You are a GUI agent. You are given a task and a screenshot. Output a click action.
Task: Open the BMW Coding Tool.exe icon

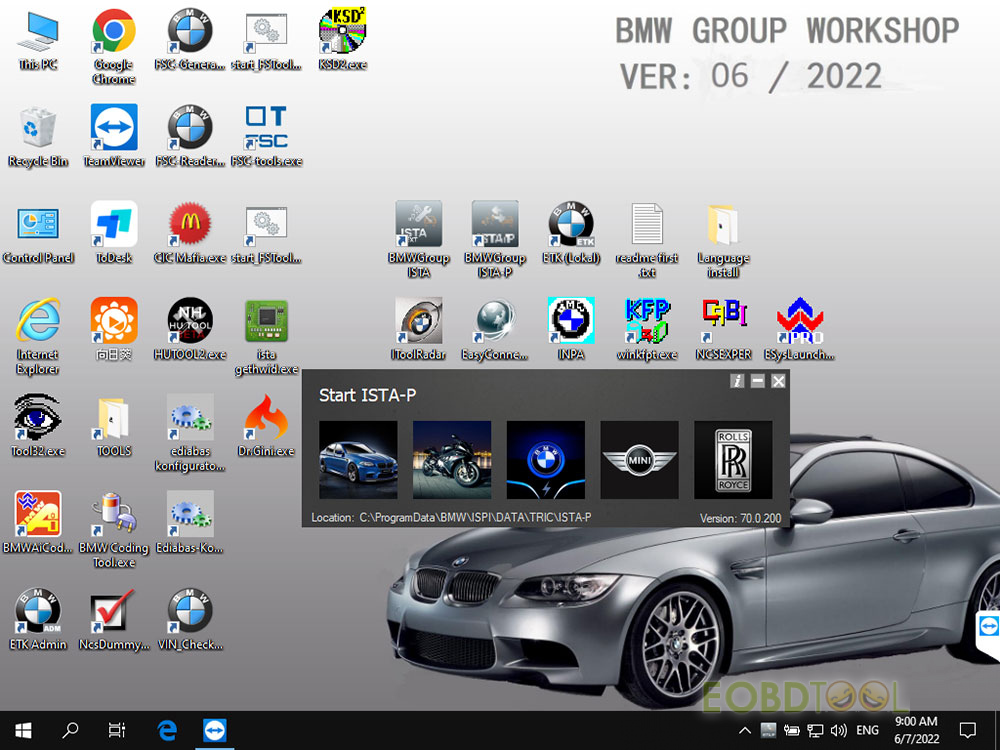pos(114,529)
